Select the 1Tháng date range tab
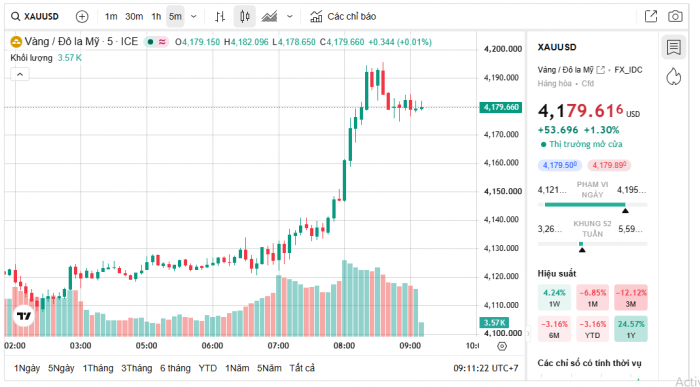 pos(98,368)
